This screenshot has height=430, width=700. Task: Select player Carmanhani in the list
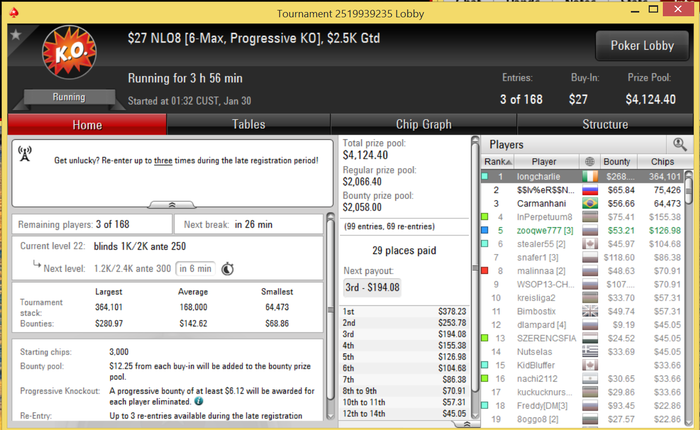582,203
